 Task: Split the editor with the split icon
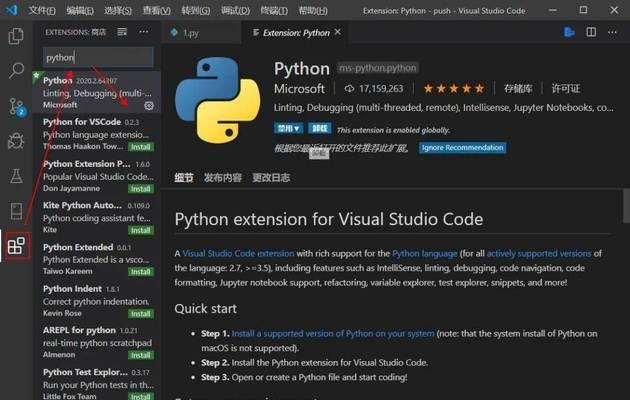(591, 32)
